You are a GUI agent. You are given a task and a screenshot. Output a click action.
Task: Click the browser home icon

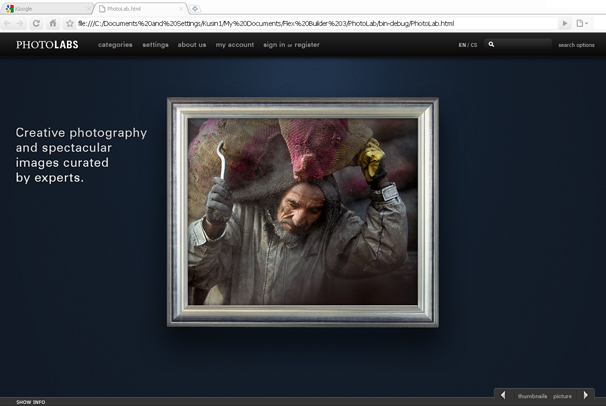(x=52, y=23)
